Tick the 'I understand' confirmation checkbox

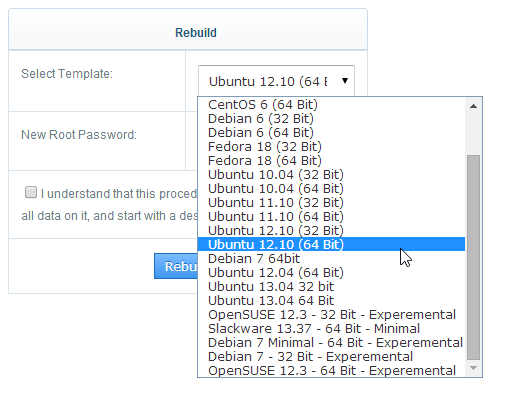coord(31,192)
